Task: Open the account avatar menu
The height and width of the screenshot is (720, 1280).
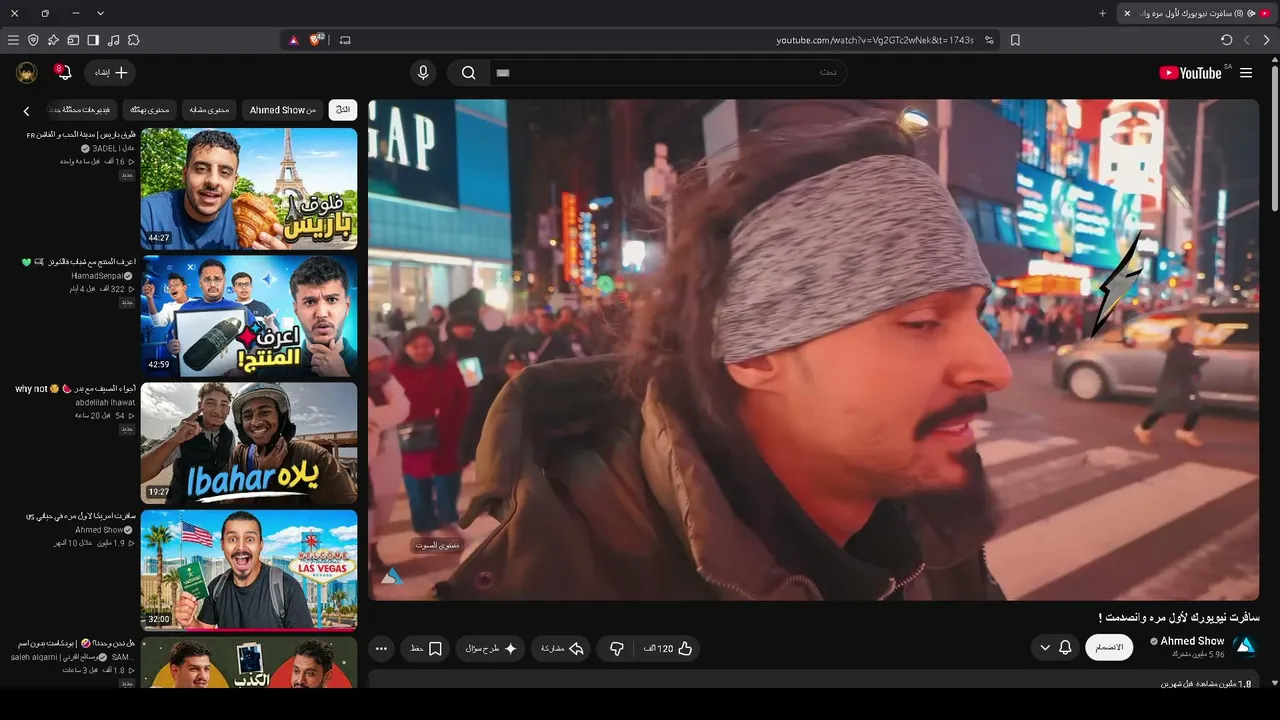Action: click(x=27, y=72)
